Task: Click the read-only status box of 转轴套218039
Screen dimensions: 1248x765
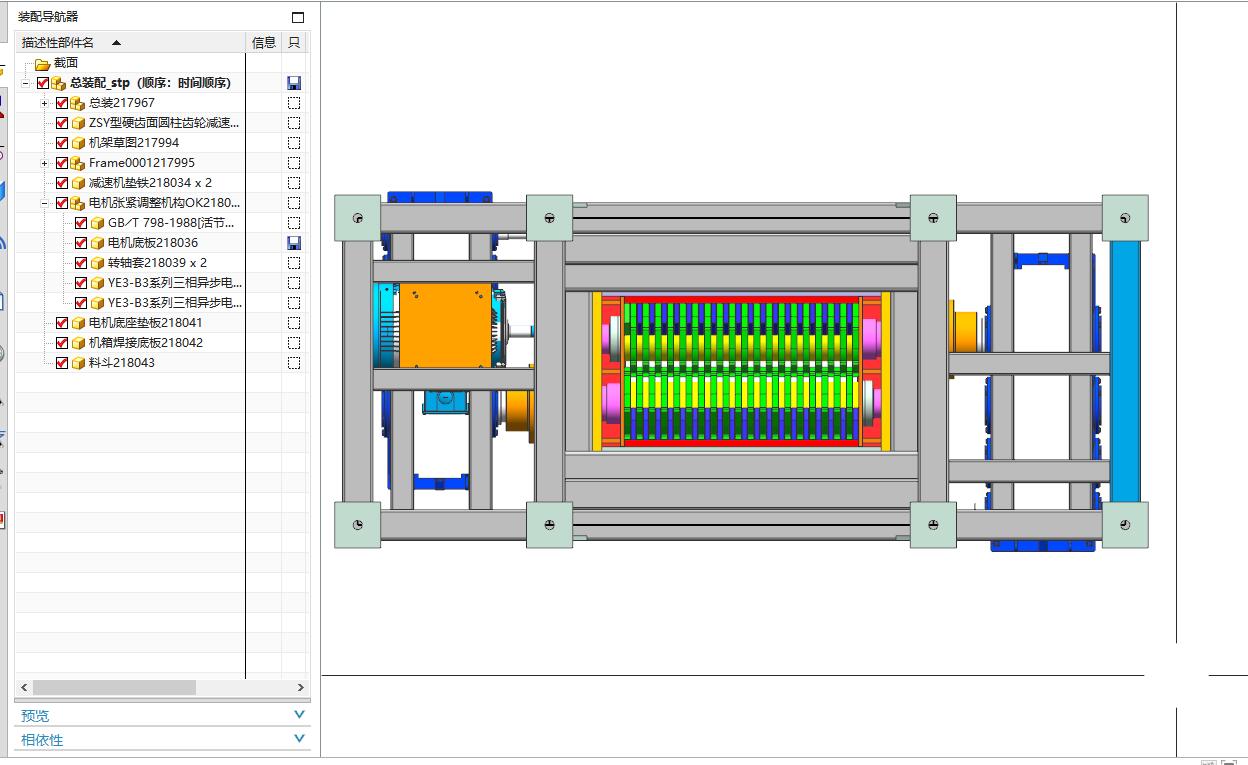Action: [x=293, y=263]
